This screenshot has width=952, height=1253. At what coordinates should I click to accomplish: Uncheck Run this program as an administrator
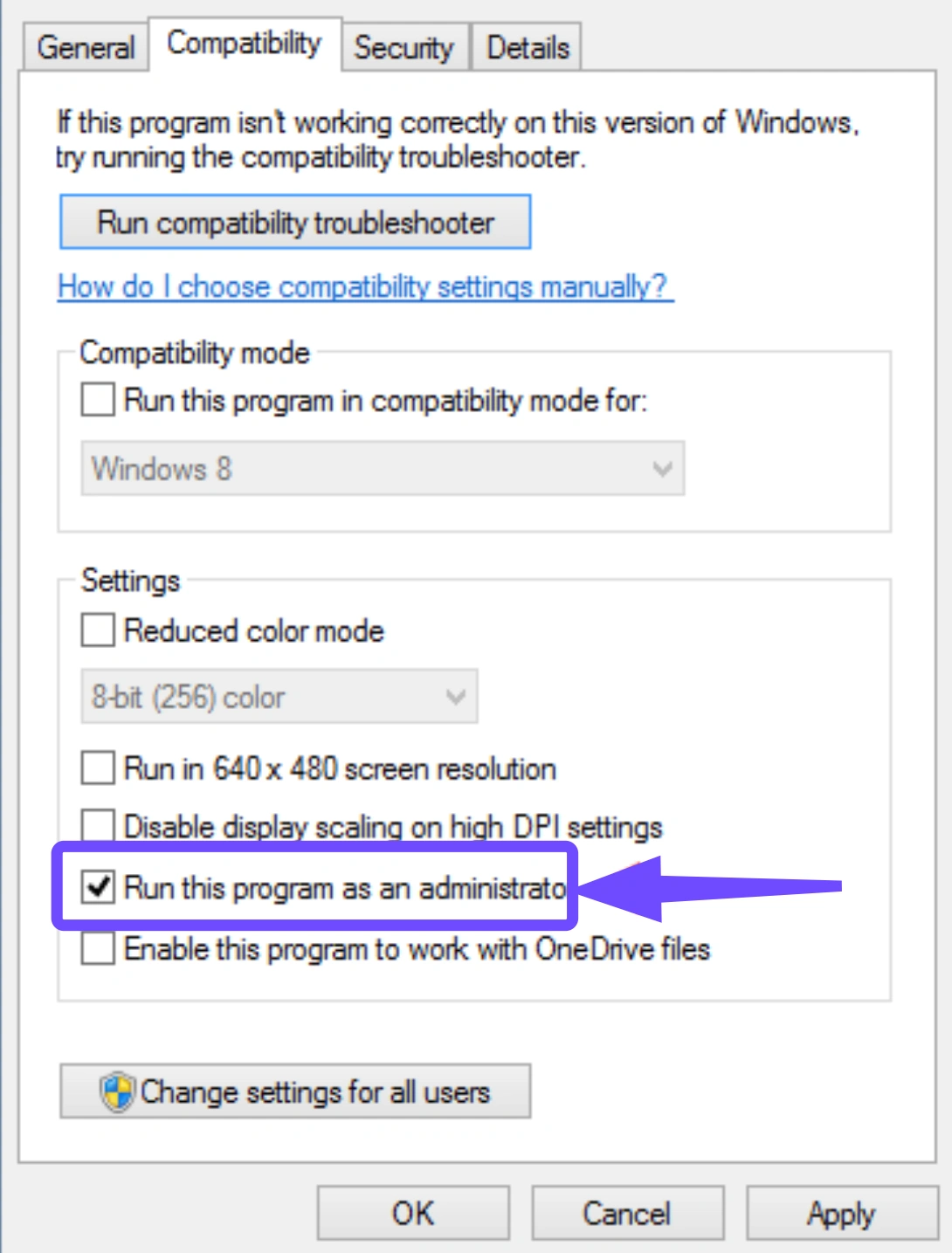click(98, 888)
